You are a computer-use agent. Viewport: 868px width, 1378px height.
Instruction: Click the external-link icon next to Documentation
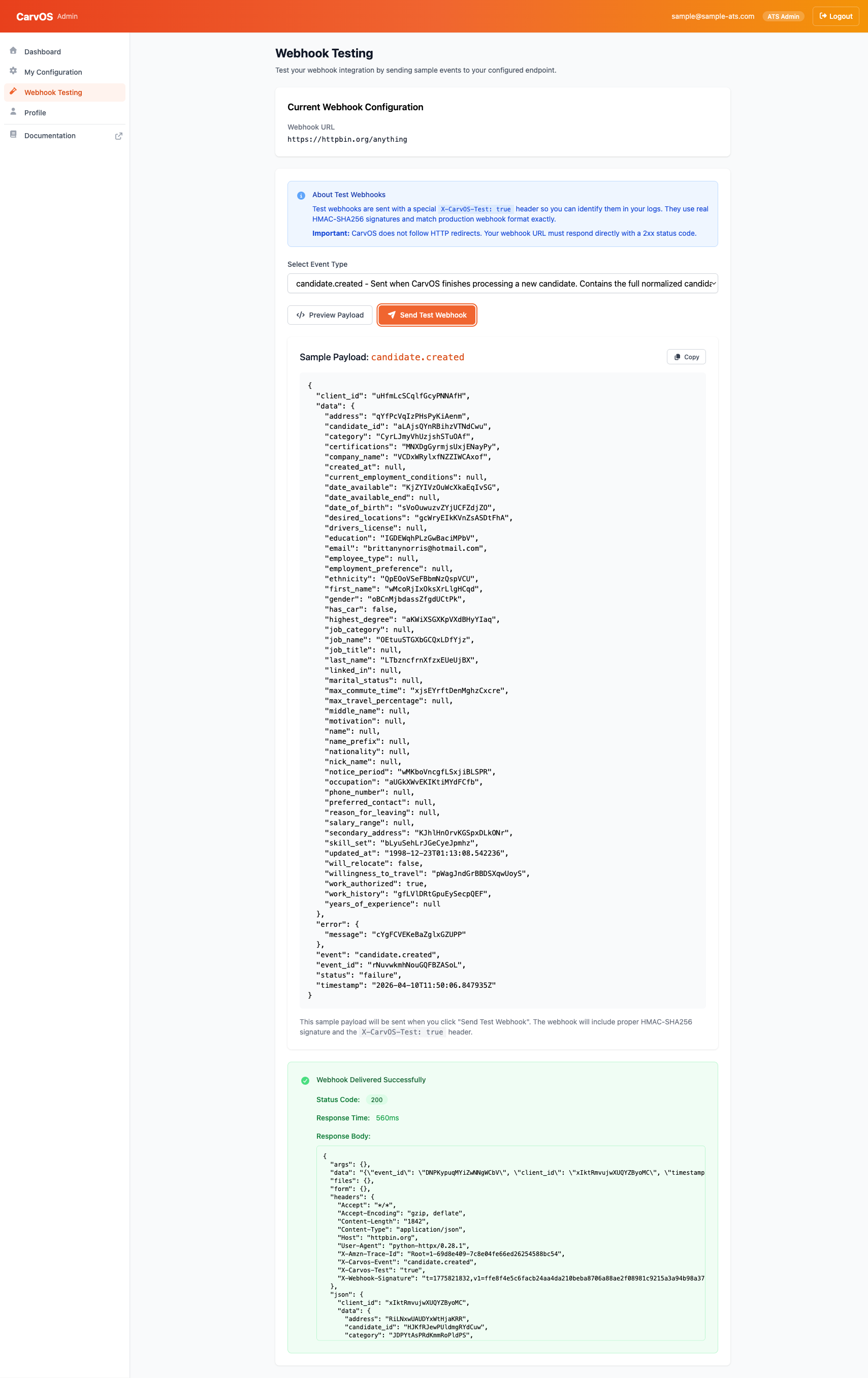coord(118,136)
